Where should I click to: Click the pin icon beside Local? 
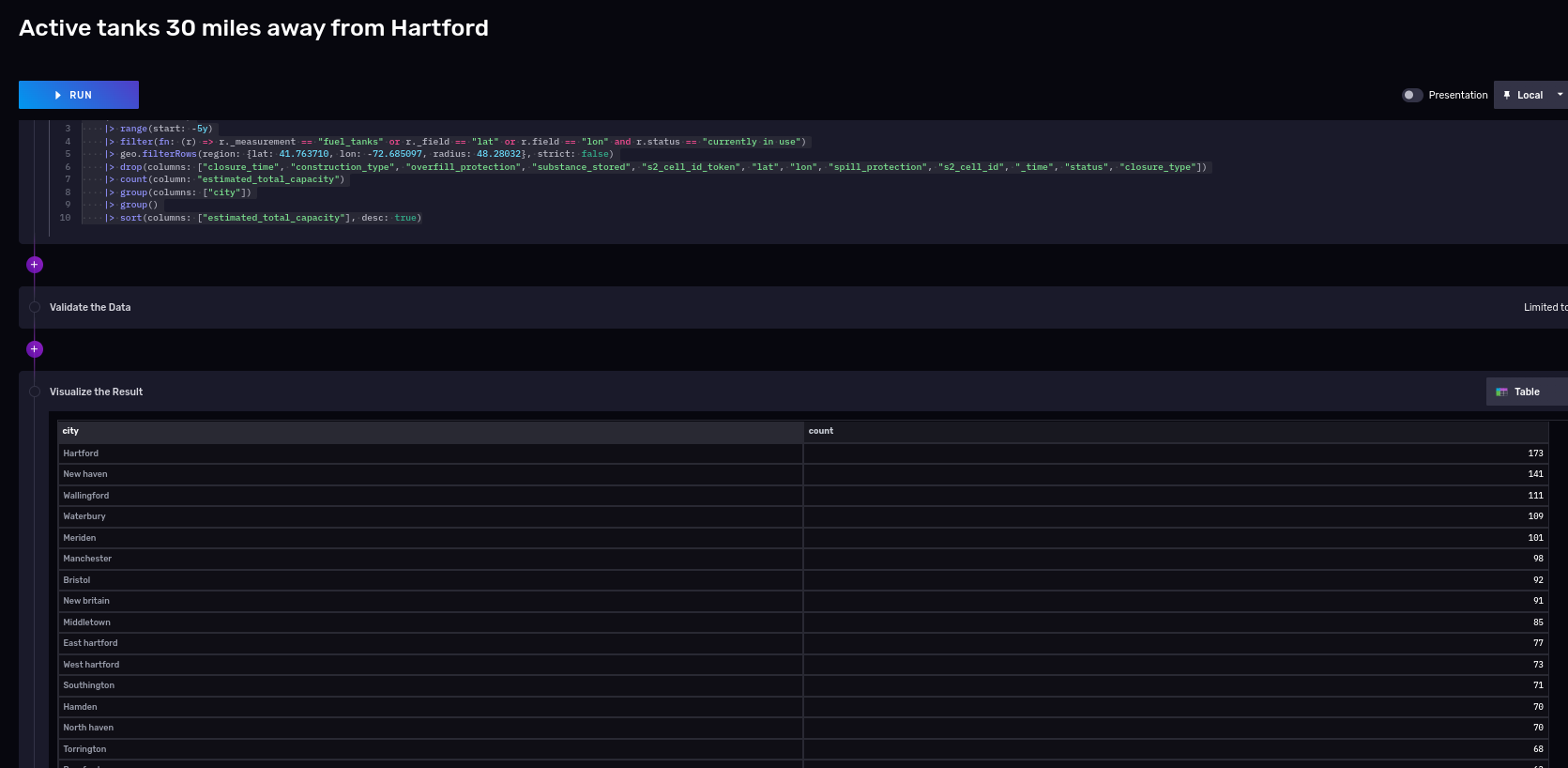(x=1507, y=95)
